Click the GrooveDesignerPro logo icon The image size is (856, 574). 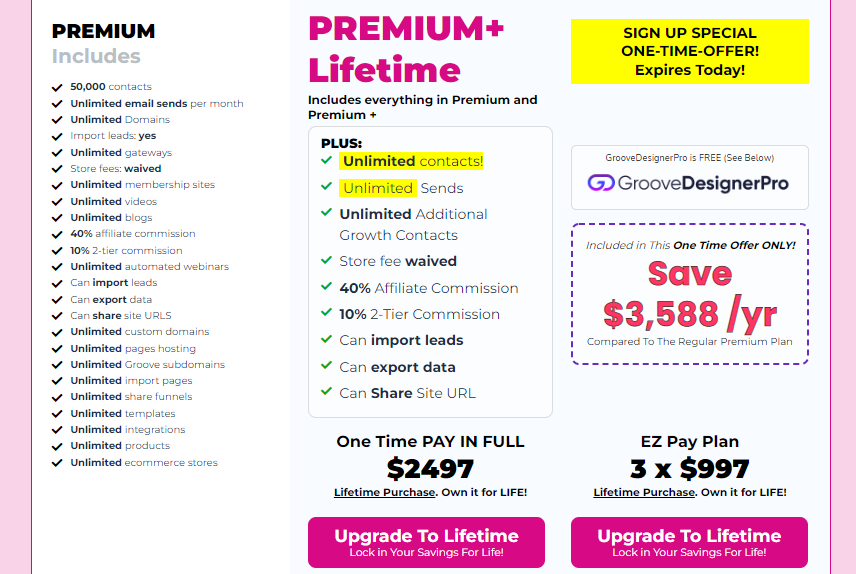600,183
